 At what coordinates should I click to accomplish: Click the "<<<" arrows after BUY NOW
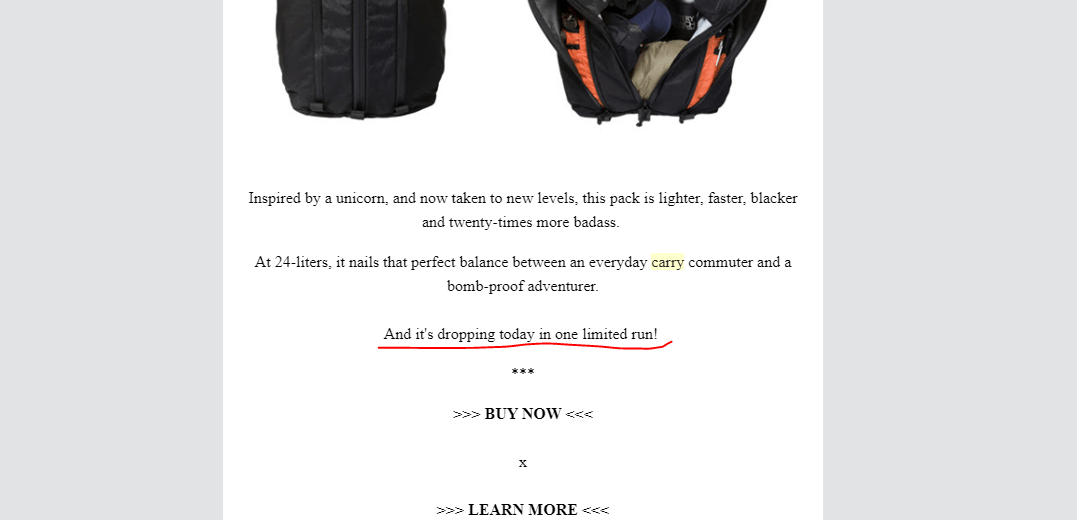[579, 414]
